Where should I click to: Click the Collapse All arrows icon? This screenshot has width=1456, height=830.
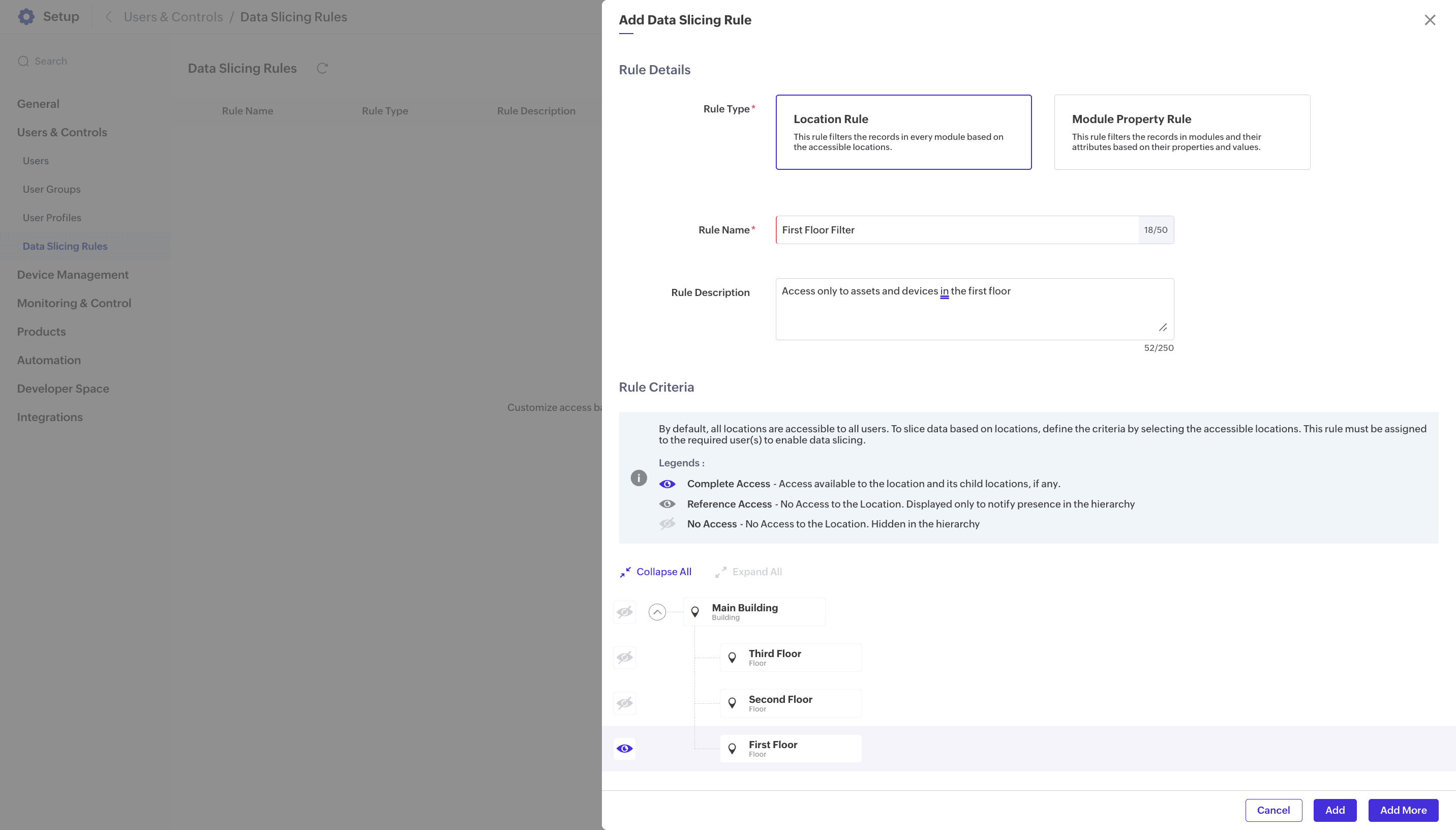click(x=625, y=572)
